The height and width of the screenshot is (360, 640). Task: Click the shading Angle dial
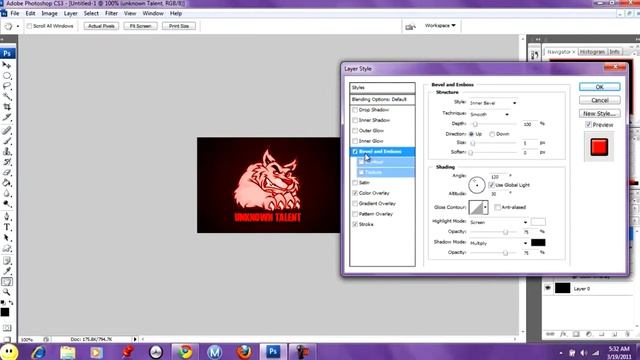476,185
